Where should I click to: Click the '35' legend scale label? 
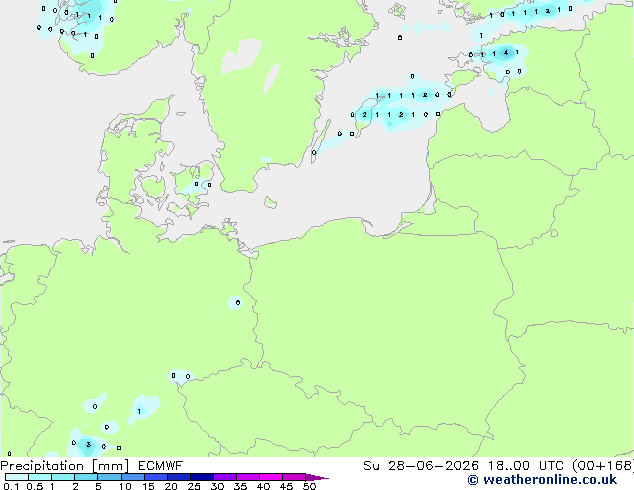pos(240,486)
